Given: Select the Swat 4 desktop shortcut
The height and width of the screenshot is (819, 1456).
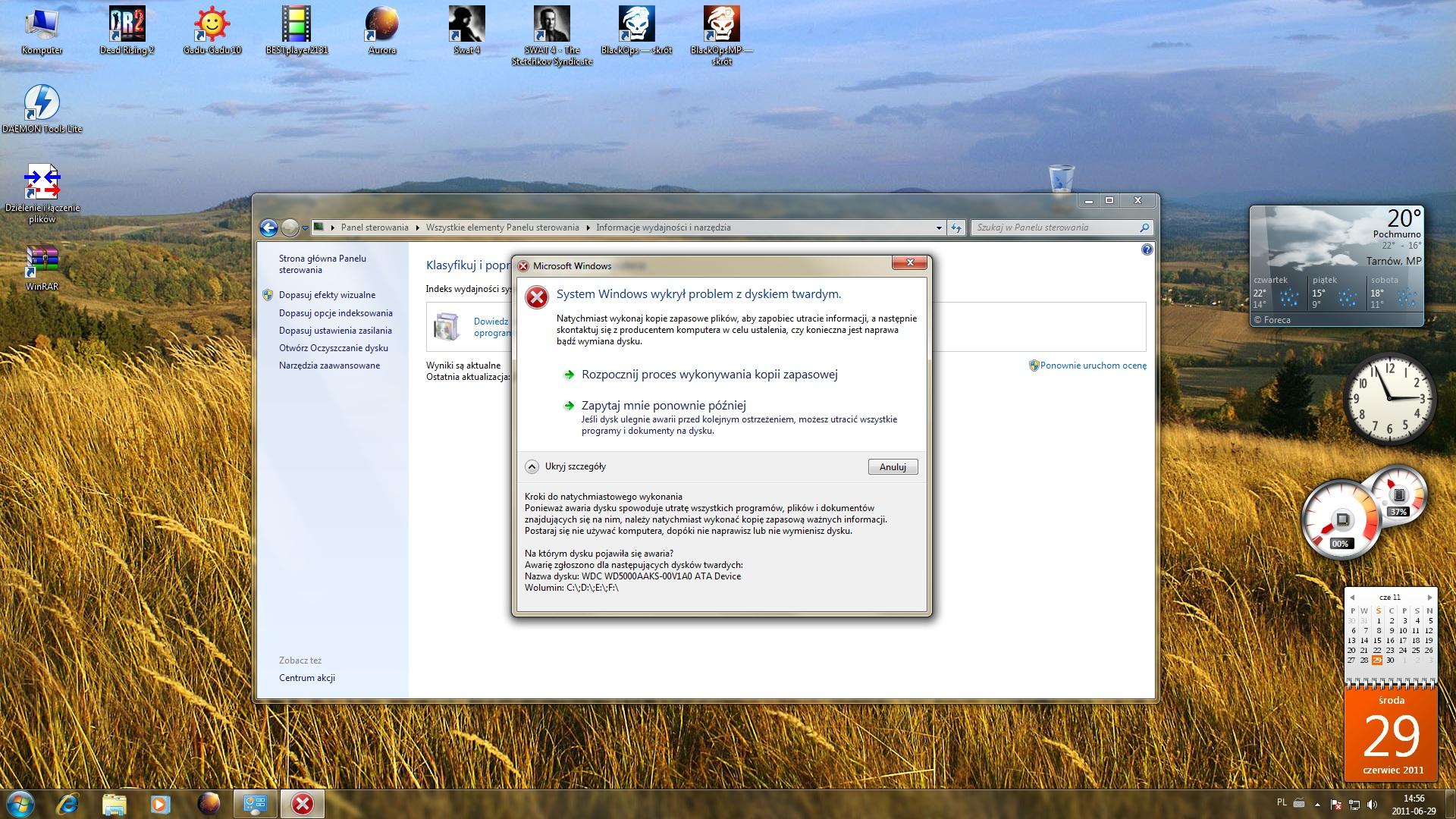Looking at the screenshot, I should 466,30.
